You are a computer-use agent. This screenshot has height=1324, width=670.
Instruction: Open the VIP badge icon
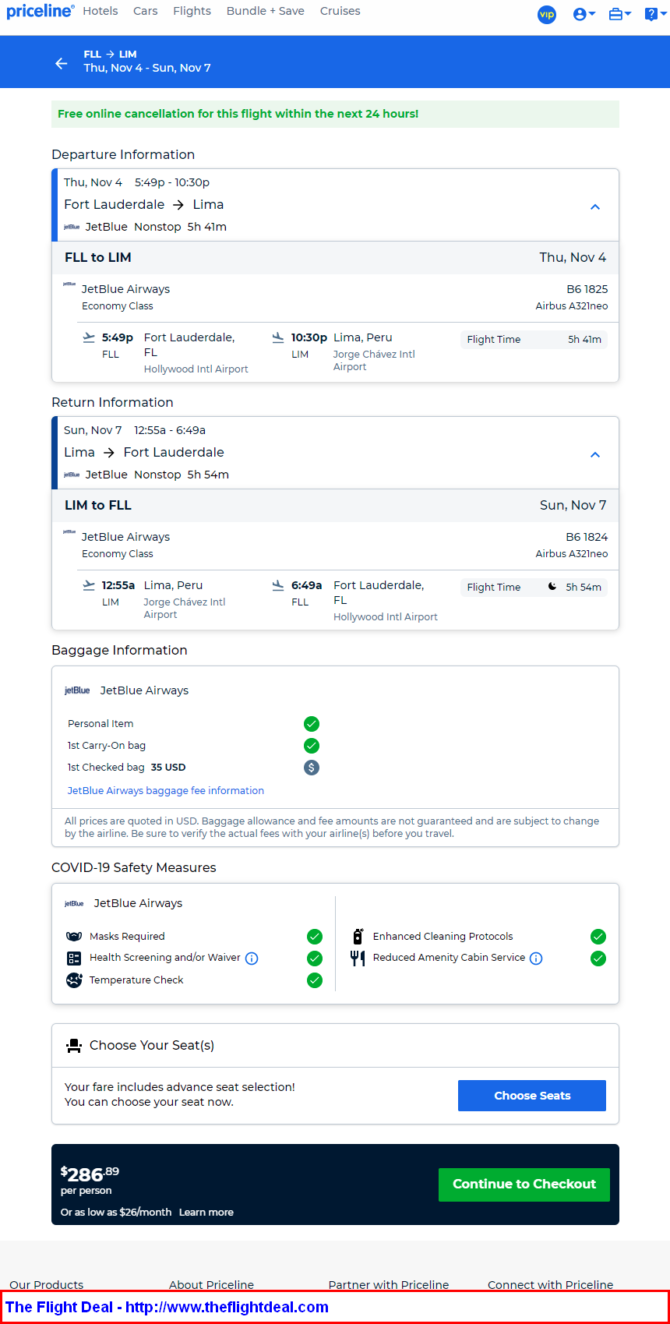click(x=546, y=14)
